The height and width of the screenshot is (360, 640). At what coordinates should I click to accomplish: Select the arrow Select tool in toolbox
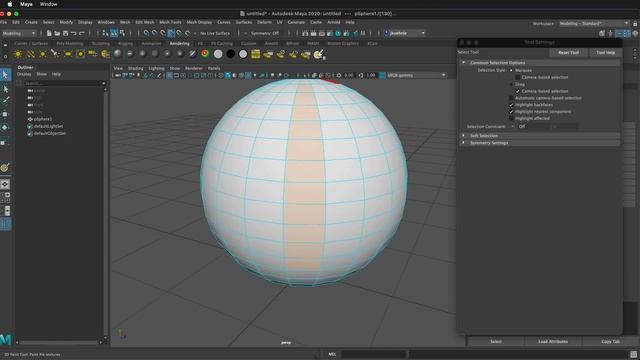pyautogui.click(x=5, y=75)
